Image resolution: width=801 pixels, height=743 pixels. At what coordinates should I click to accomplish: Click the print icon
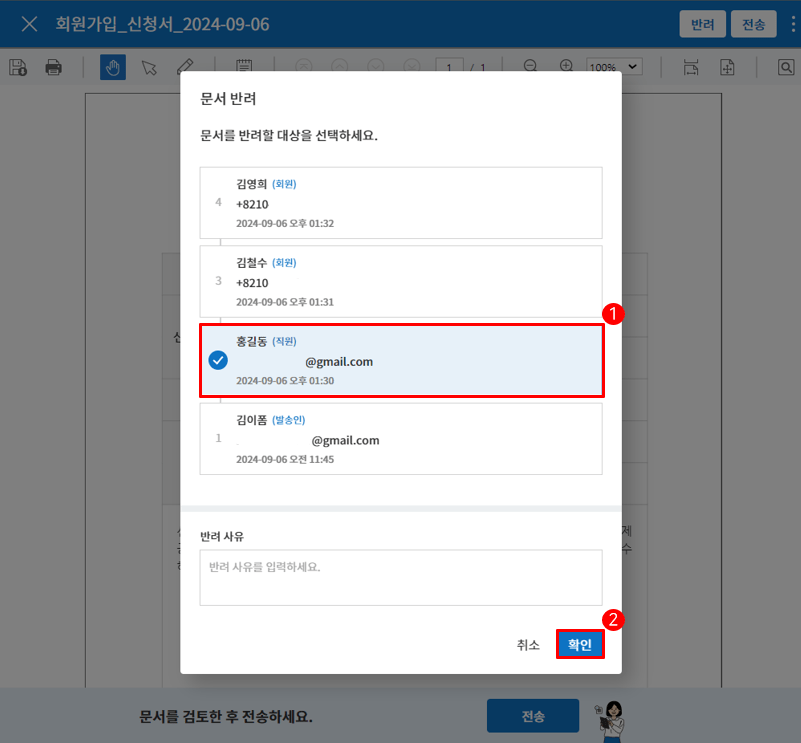(x=54, y=67)
